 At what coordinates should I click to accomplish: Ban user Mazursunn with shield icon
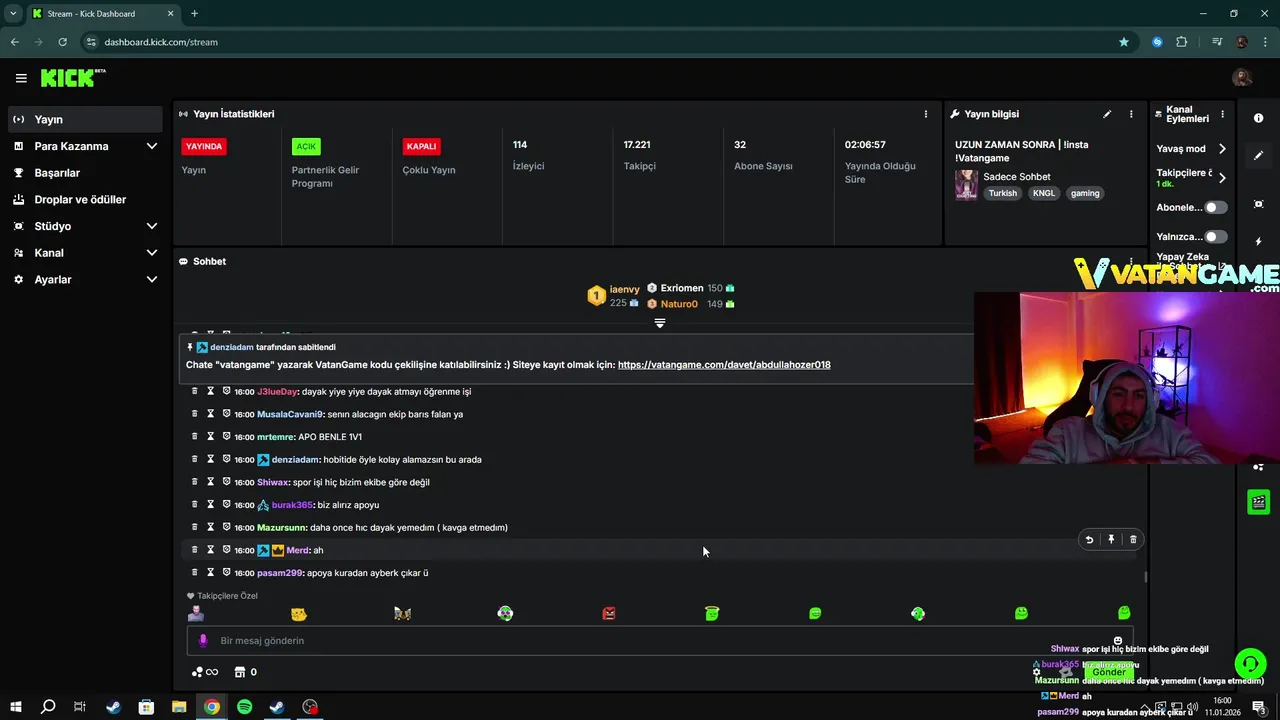226,527
